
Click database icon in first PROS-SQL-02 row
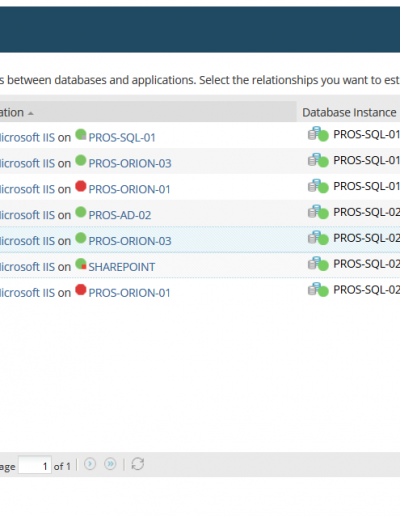318,212
